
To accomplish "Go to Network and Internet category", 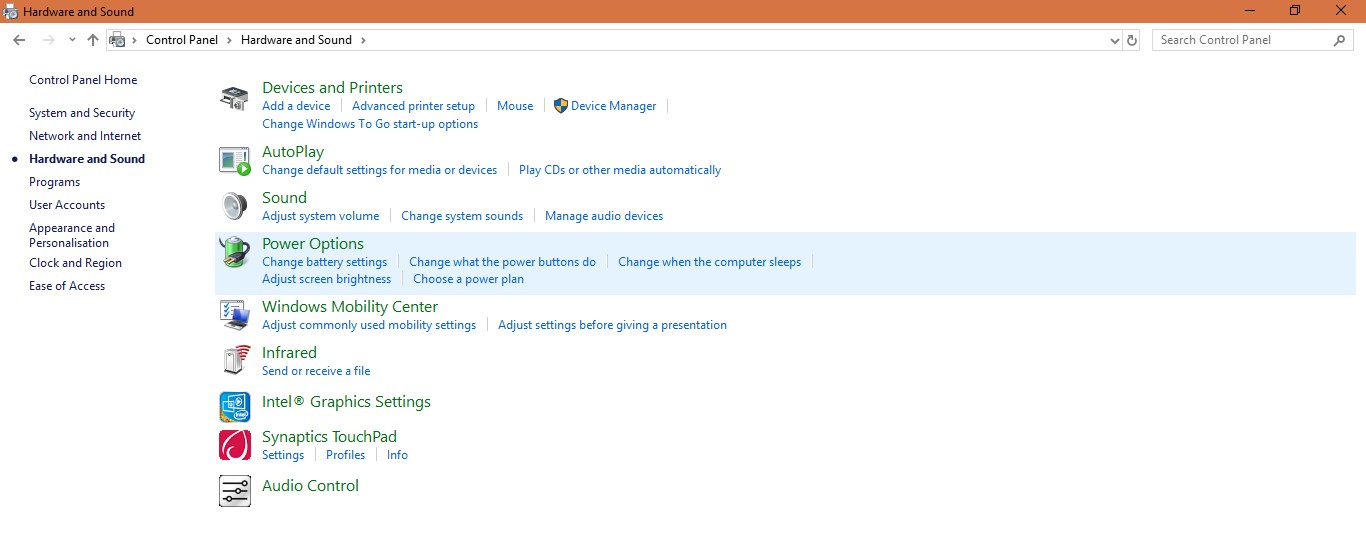I will click(85, 136).
